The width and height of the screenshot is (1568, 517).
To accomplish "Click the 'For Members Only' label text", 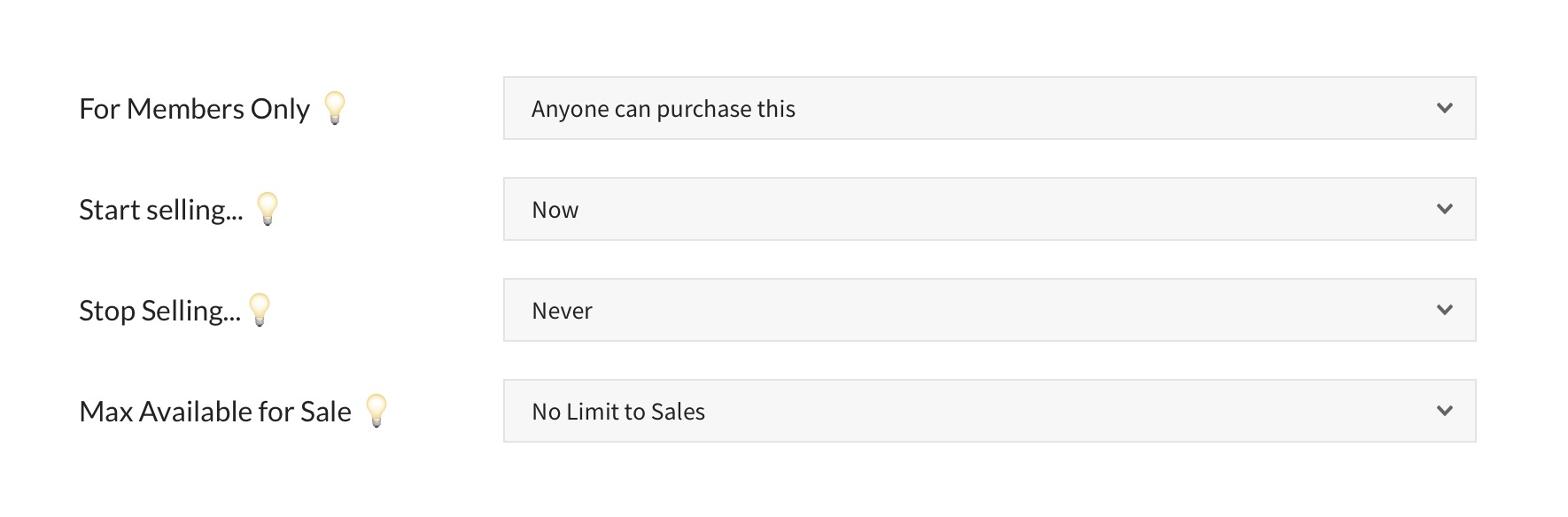I will (194, 109).
